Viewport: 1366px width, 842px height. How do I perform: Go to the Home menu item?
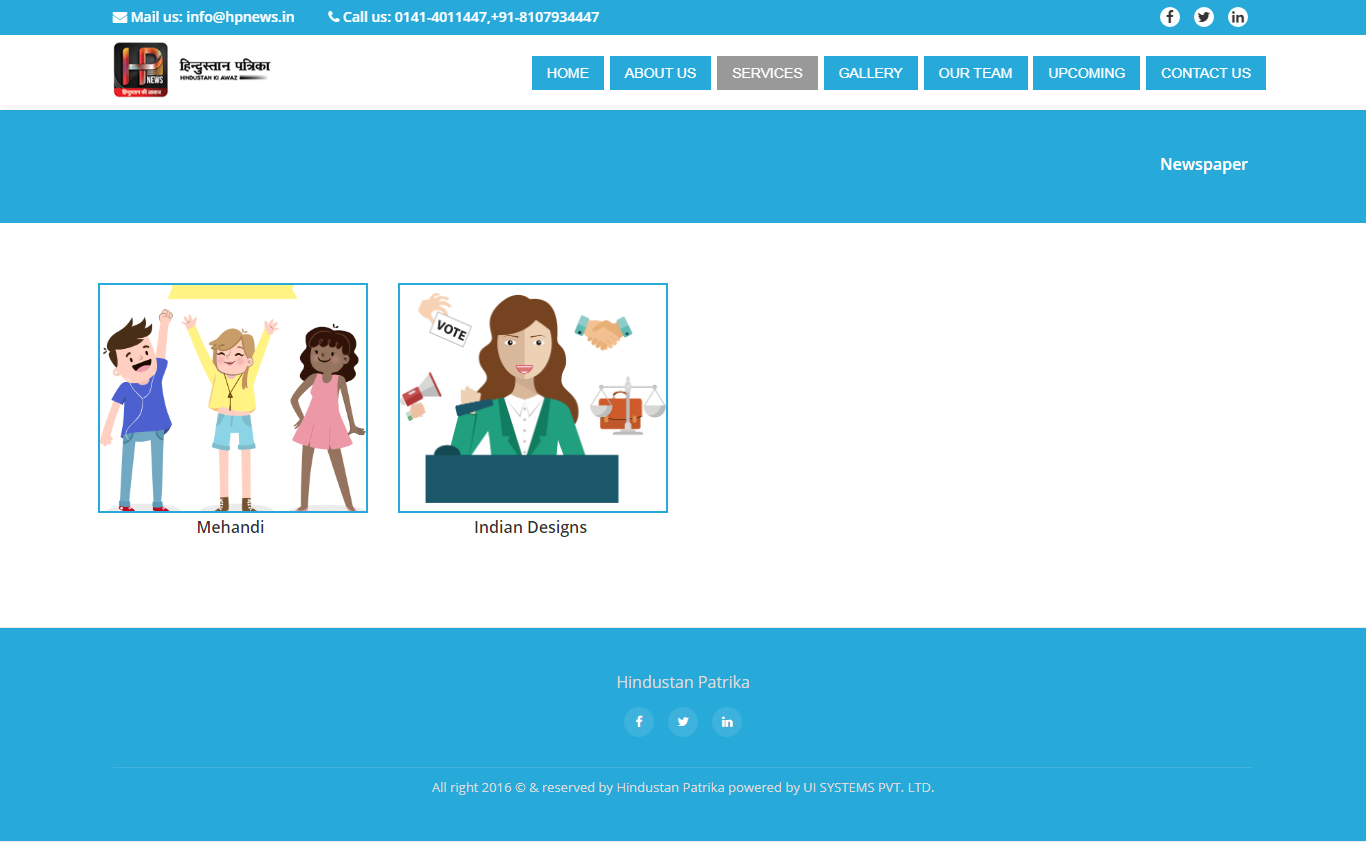coord(567,73)
